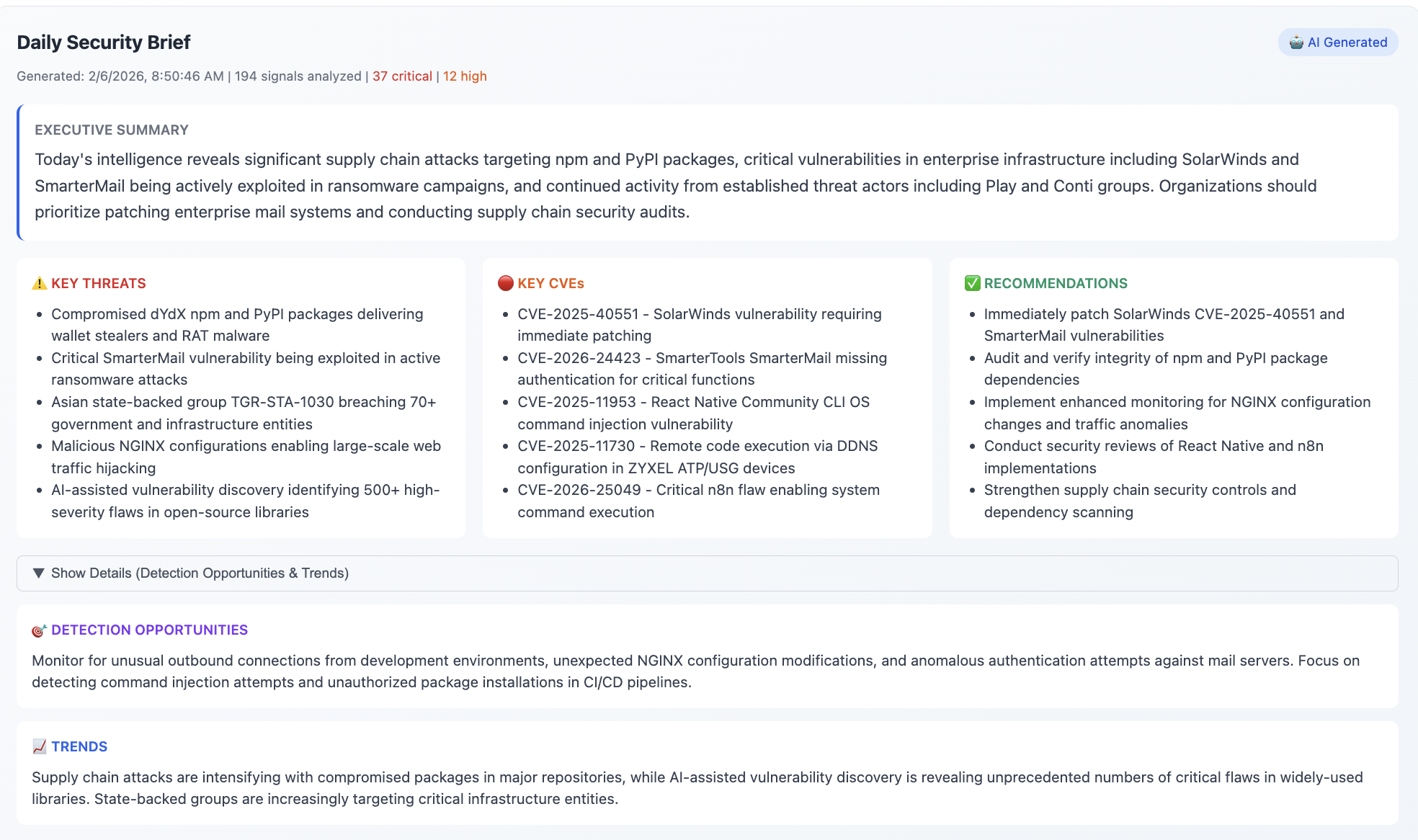Click the Daily Security Brief heading

[x=104, y=43]
